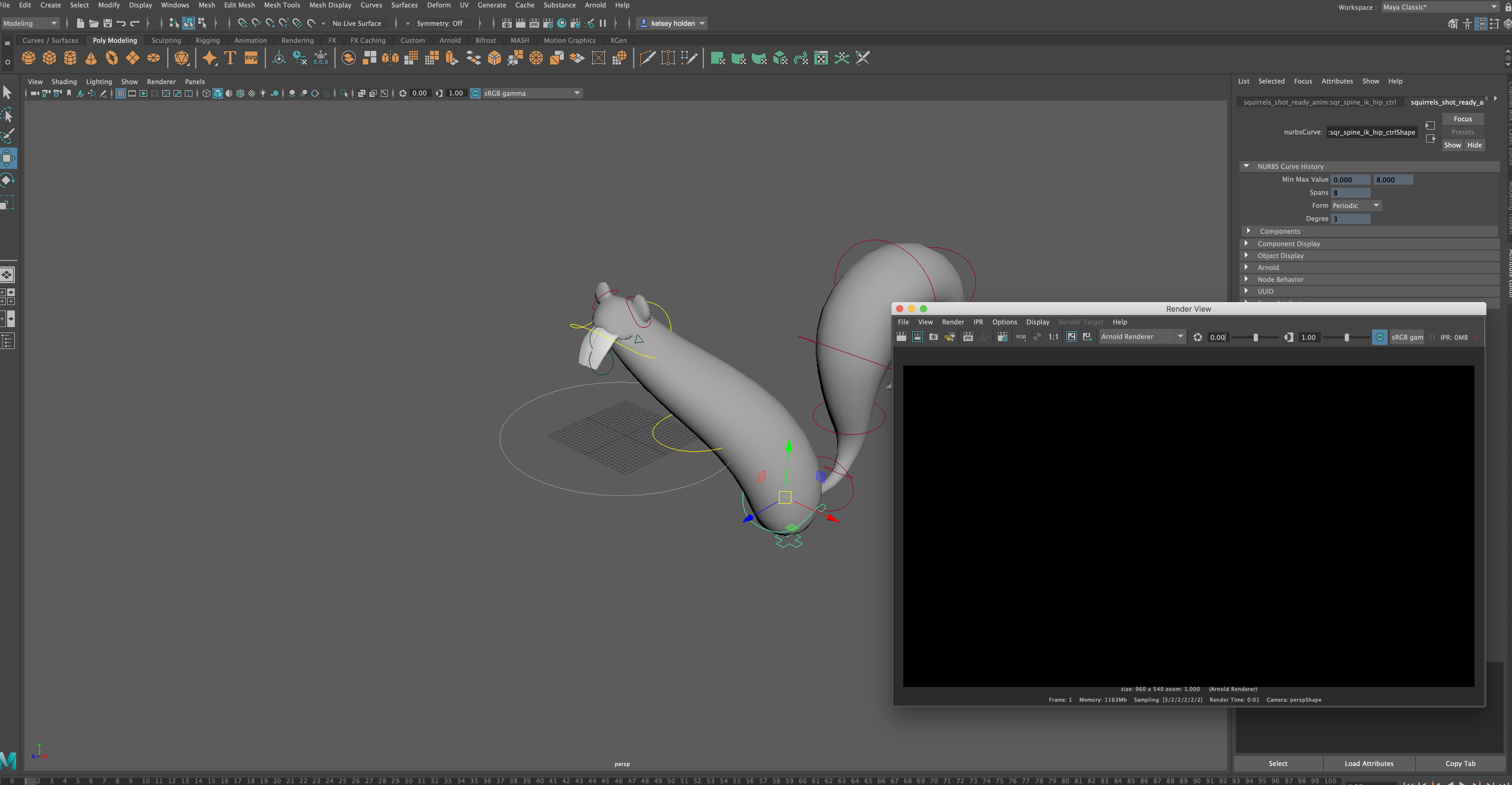Open the Render View Options menu

[1004, 322]
